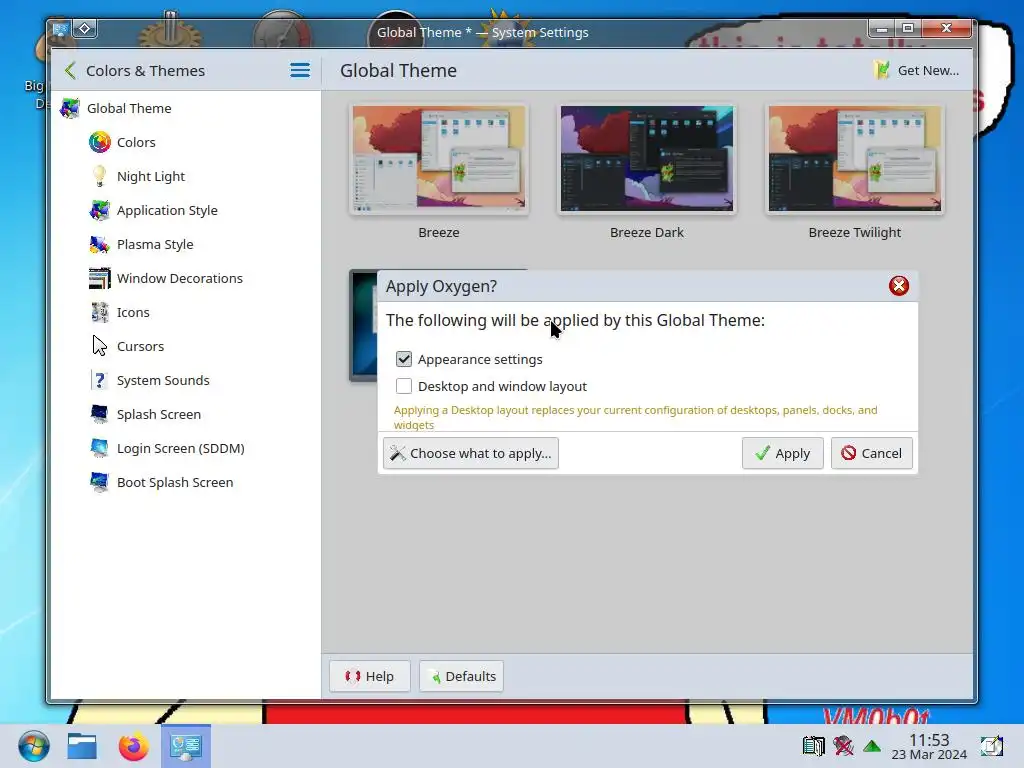
Task: Cancel the Apply Oxygen dialog
Action: click(x=871, y=453)
